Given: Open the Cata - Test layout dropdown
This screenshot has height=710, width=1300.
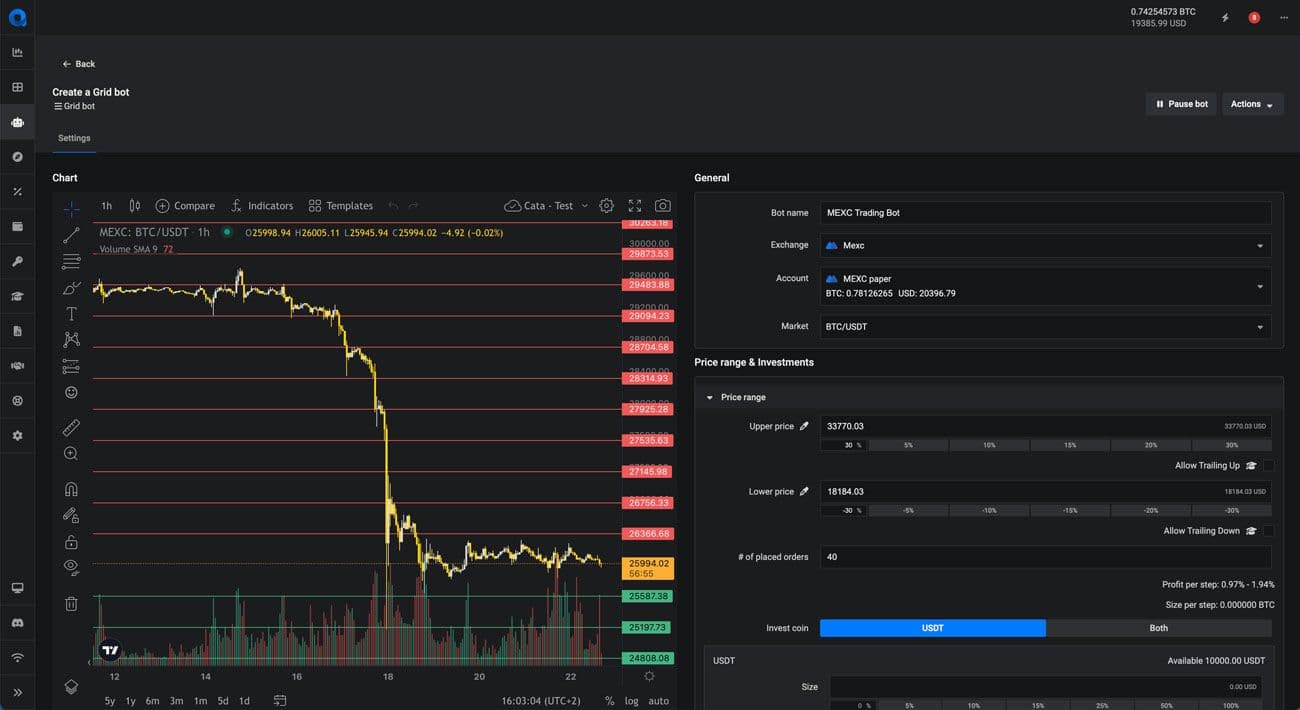Looking at the screenshot, I should pos(547,206).
